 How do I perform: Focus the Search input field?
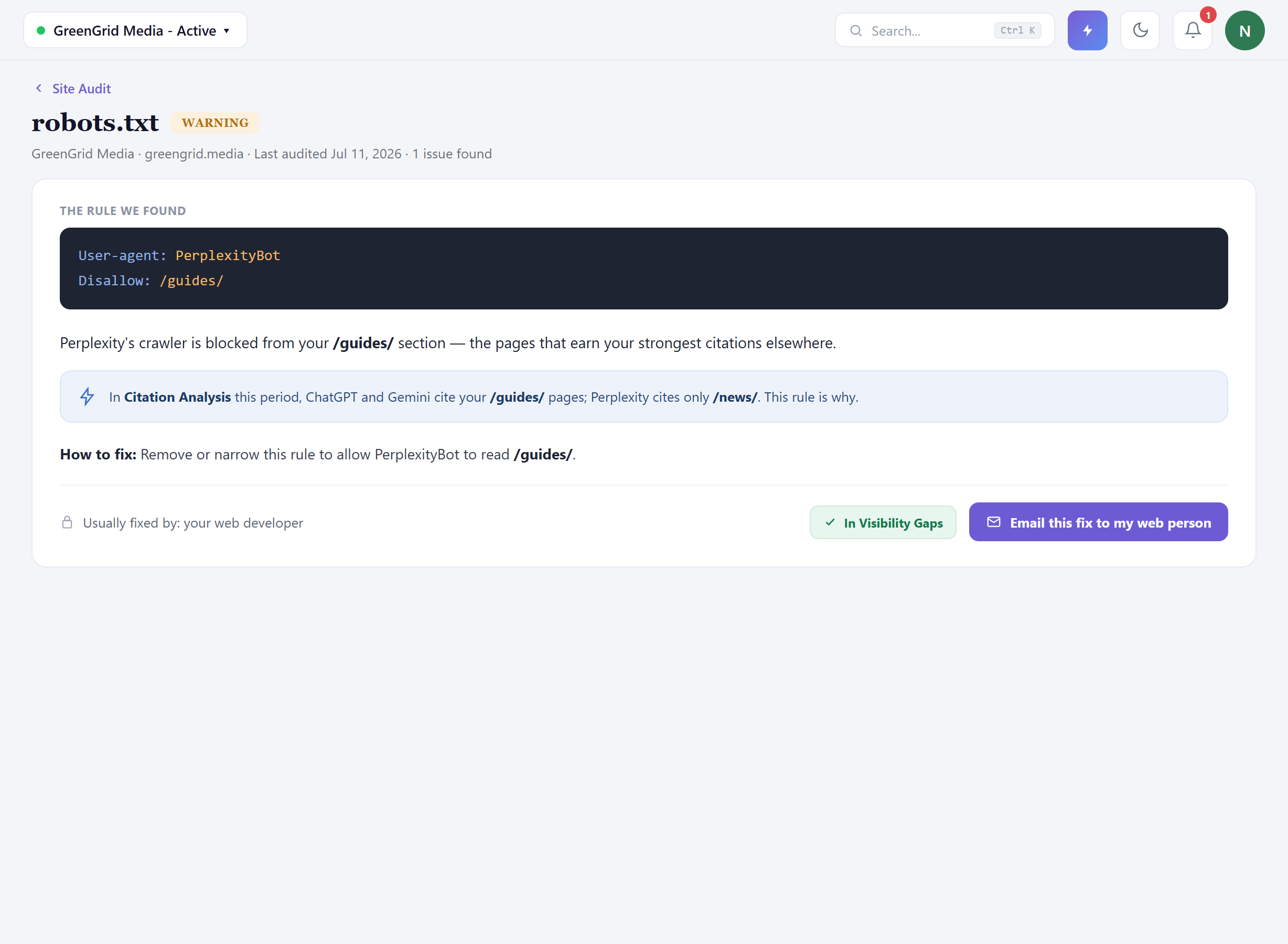(944, 30)
